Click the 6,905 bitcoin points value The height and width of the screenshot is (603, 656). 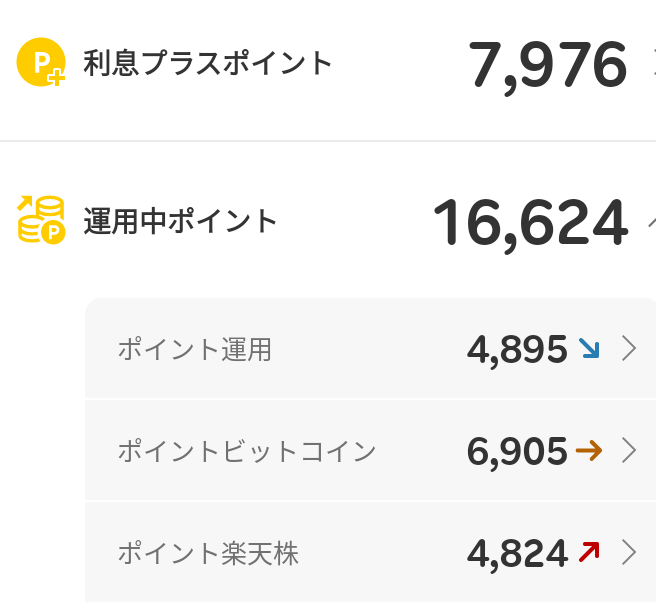click(x=517, y=452)
